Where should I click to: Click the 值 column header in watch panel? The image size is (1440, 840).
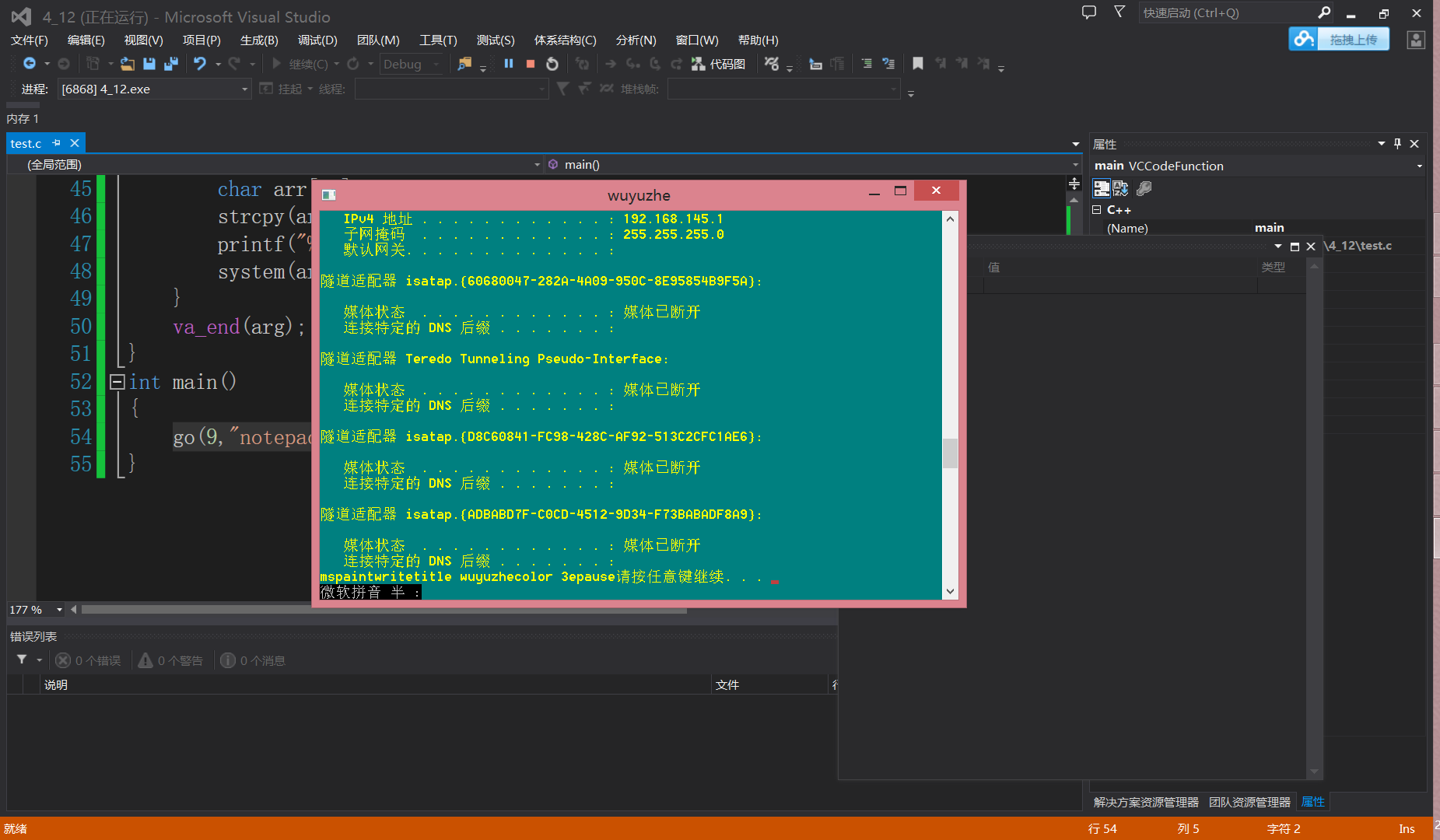click(1119, 268)
